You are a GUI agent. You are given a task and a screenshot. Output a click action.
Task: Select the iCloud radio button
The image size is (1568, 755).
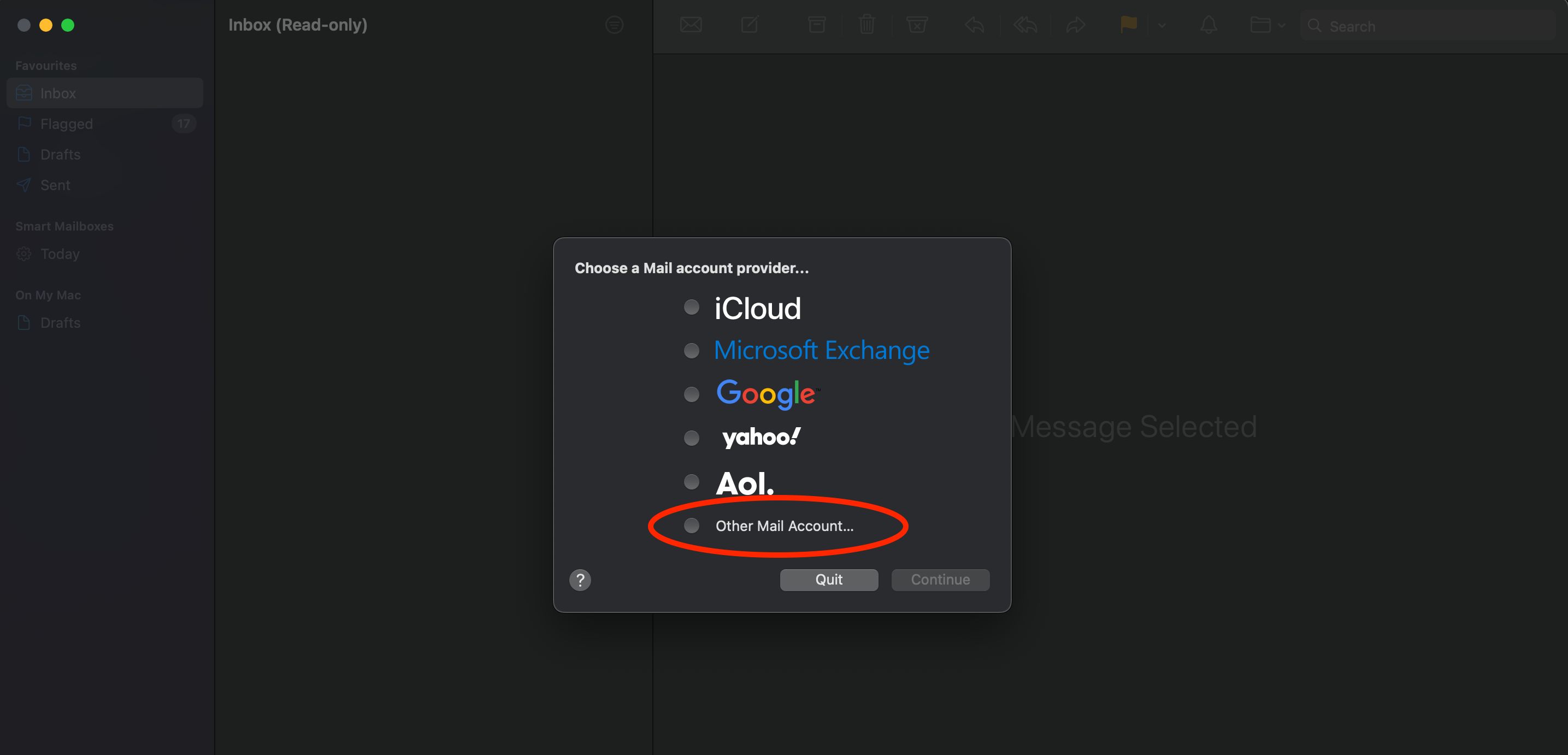point(692,307)
